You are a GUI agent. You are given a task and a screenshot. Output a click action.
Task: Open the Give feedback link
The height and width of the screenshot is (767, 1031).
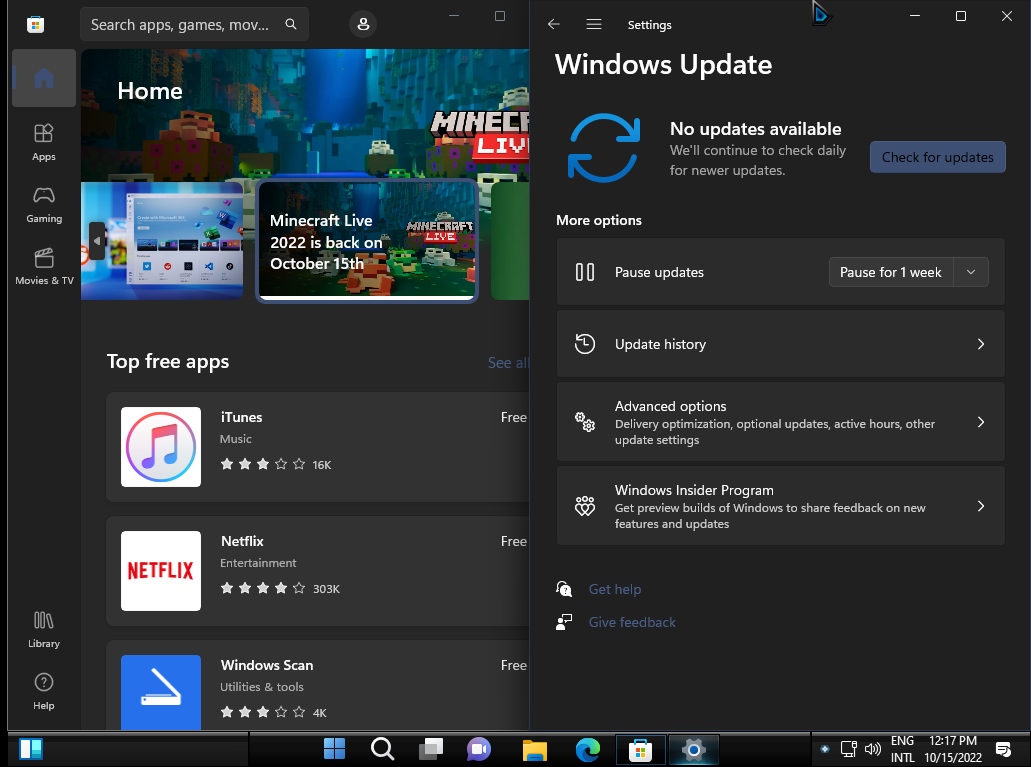coord(632,622)
